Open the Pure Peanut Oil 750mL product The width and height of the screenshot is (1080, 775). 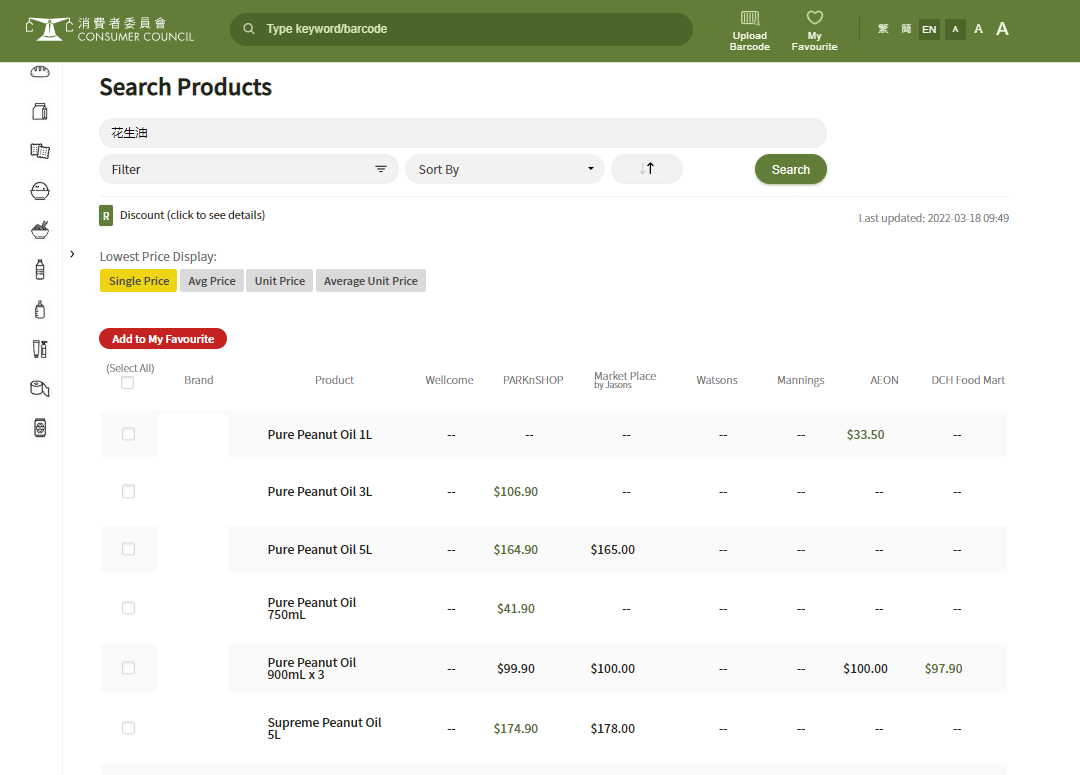[x=312, y=608]
